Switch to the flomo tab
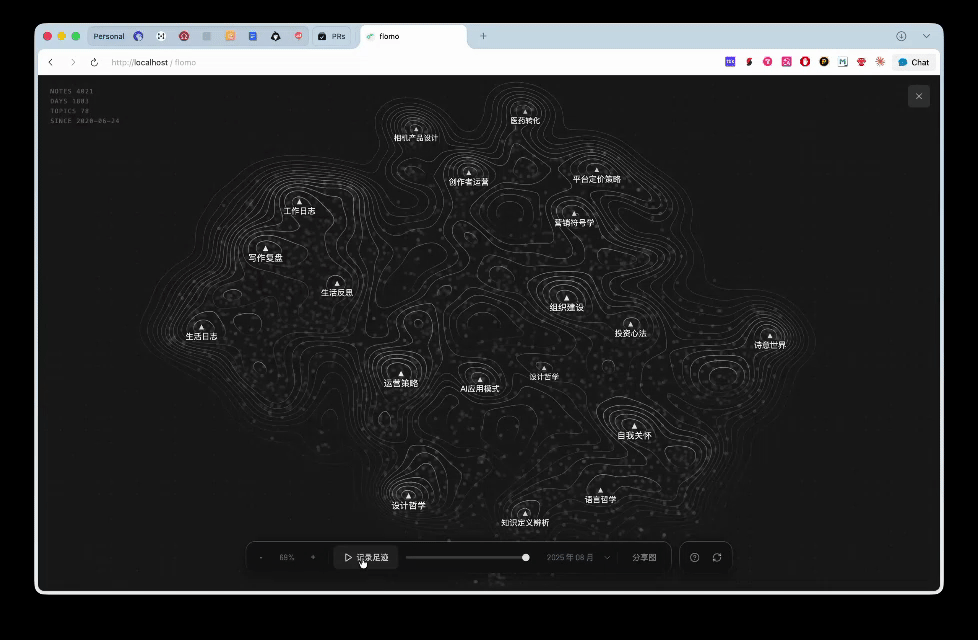Viewport: 978px width, 640px height. (x=414, y=36)
